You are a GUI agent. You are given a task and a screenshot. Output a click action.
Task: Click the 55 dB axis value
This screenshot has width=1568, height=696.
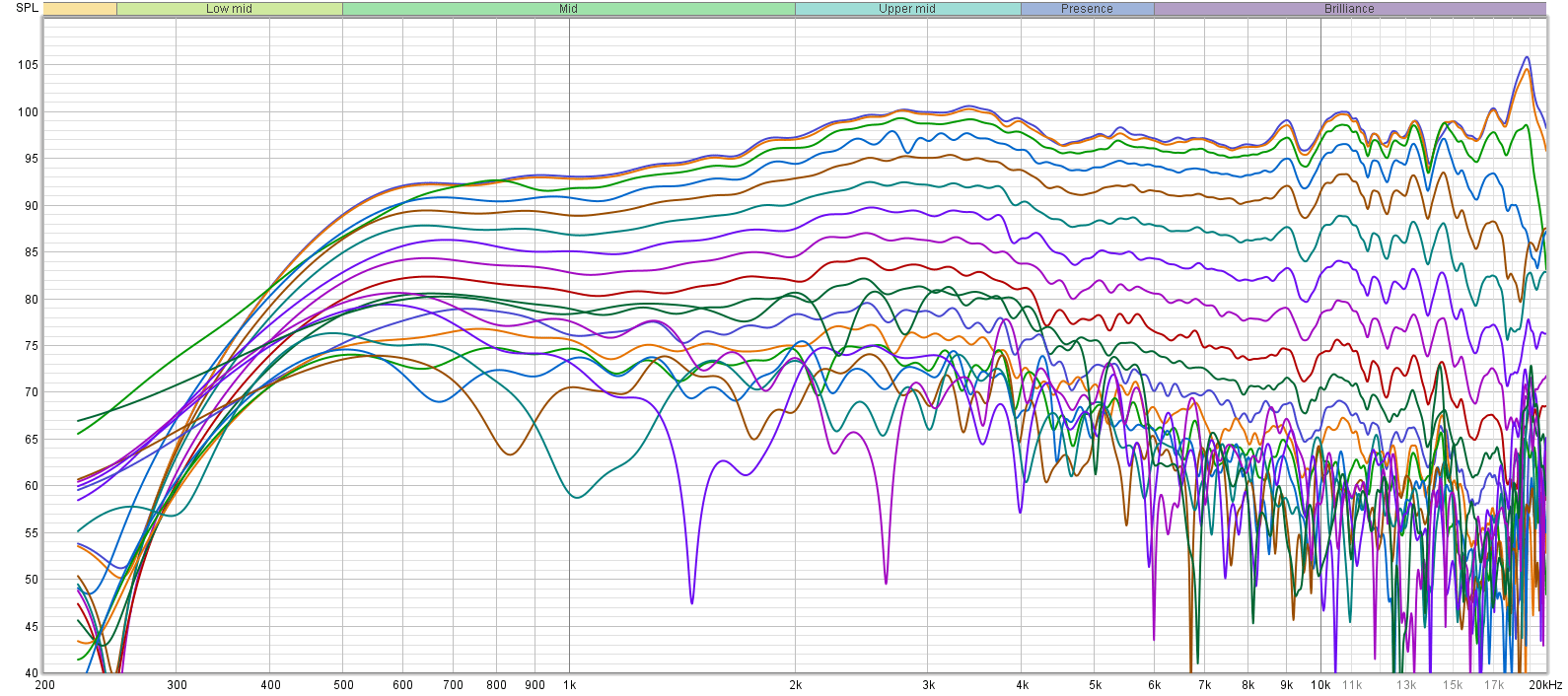pos(31,533)
